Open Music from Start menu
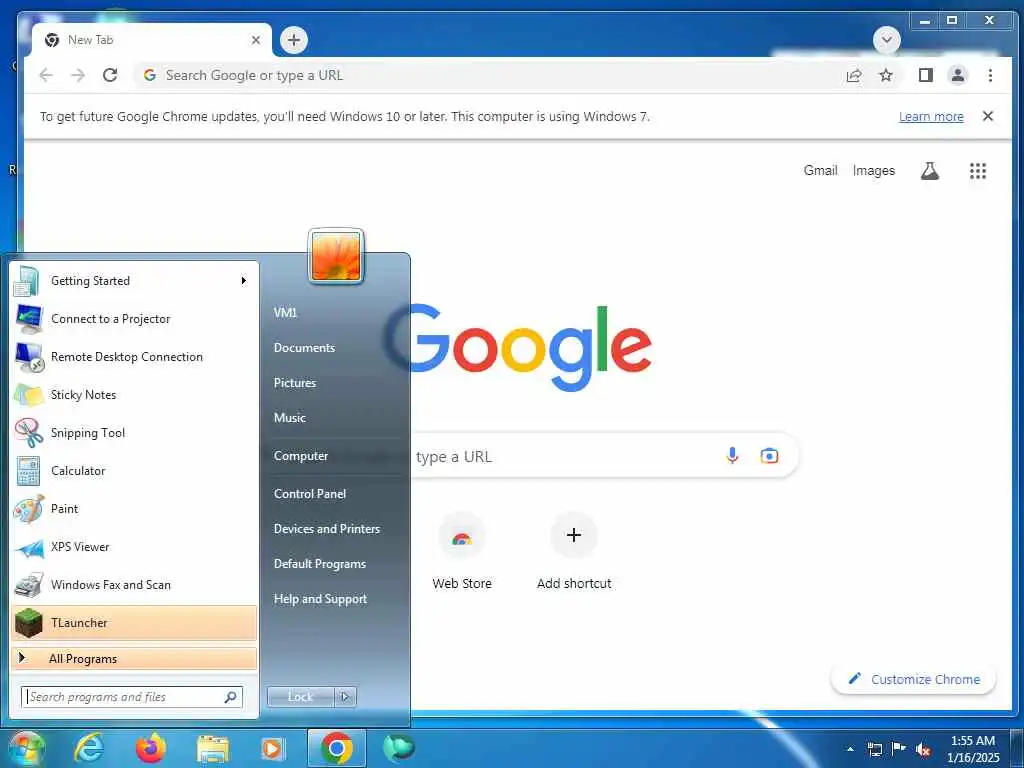Viewport: 1024px width, 768px height. tap(289, 417)
